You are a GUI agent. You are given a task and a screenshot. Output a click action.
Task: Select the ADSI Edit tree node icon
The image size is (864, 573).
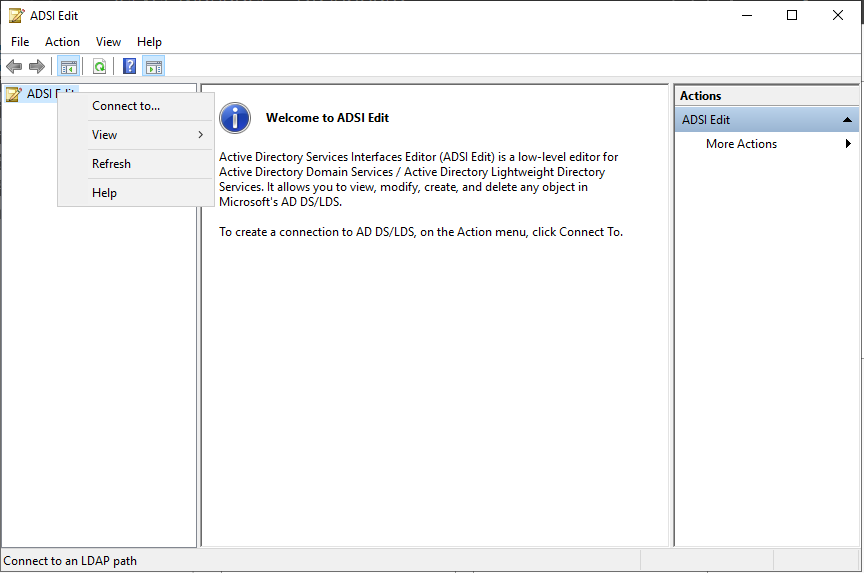point(14,94)
